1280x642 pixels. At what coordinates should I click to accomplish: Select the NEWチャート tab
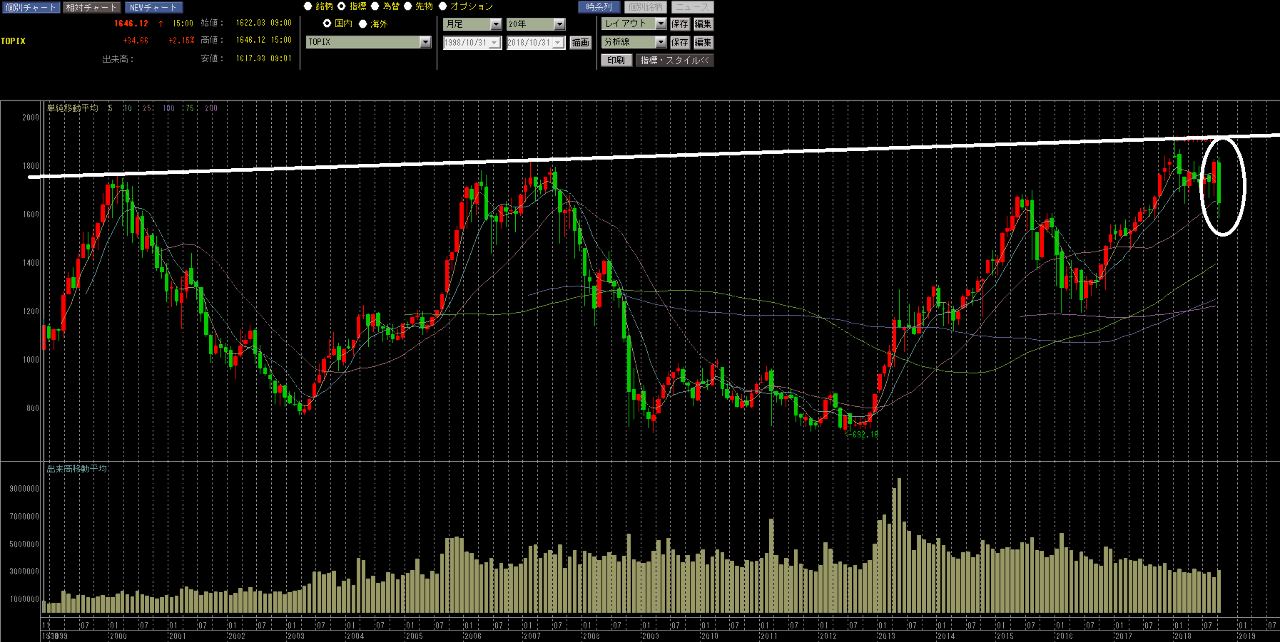[x=153, y=7]
